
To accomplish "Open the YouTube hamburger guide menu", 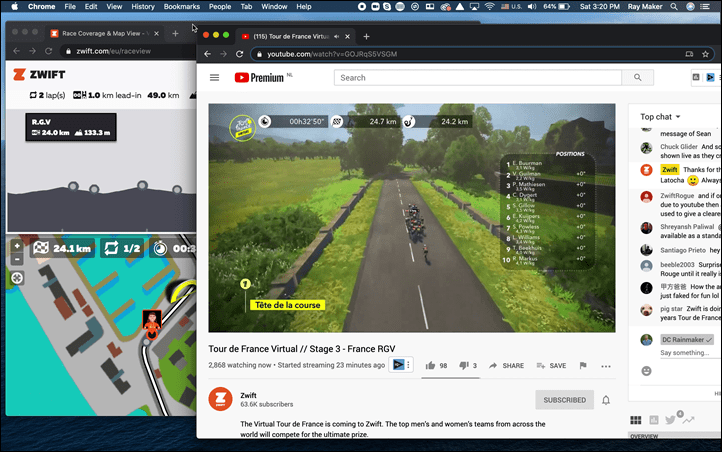I will tap(215, 77).
